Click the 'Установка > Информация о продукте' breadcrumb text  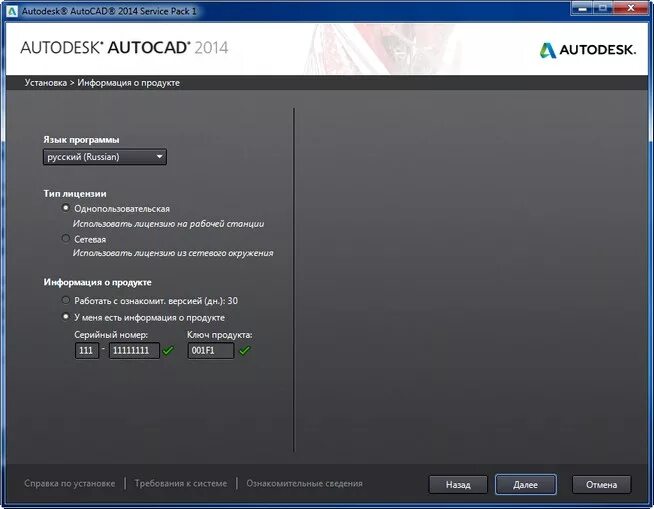coord(102,83)
